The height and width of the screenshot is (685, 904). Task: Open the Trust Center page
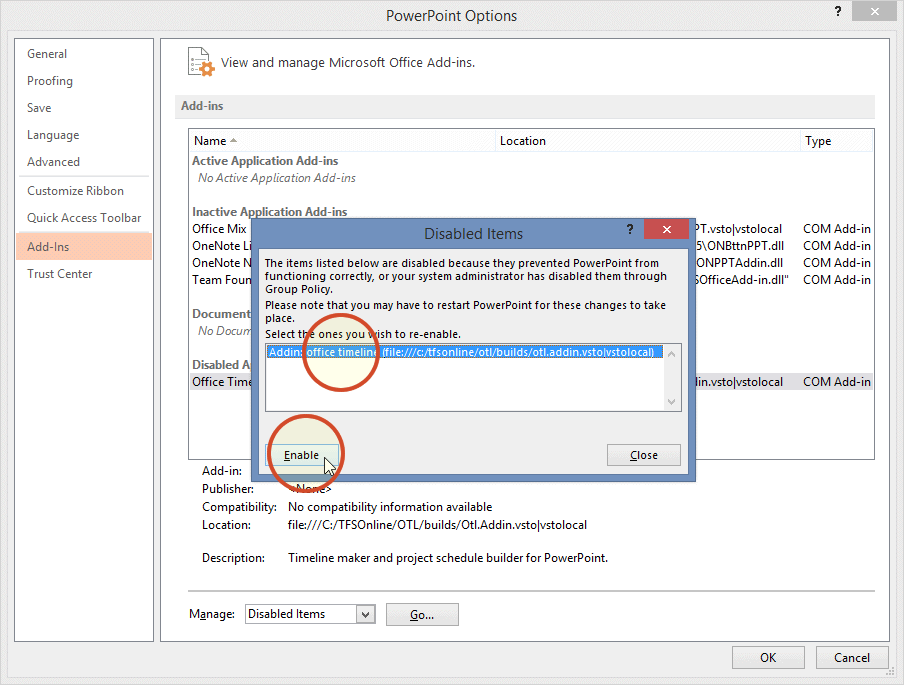(x=58, y=273)
